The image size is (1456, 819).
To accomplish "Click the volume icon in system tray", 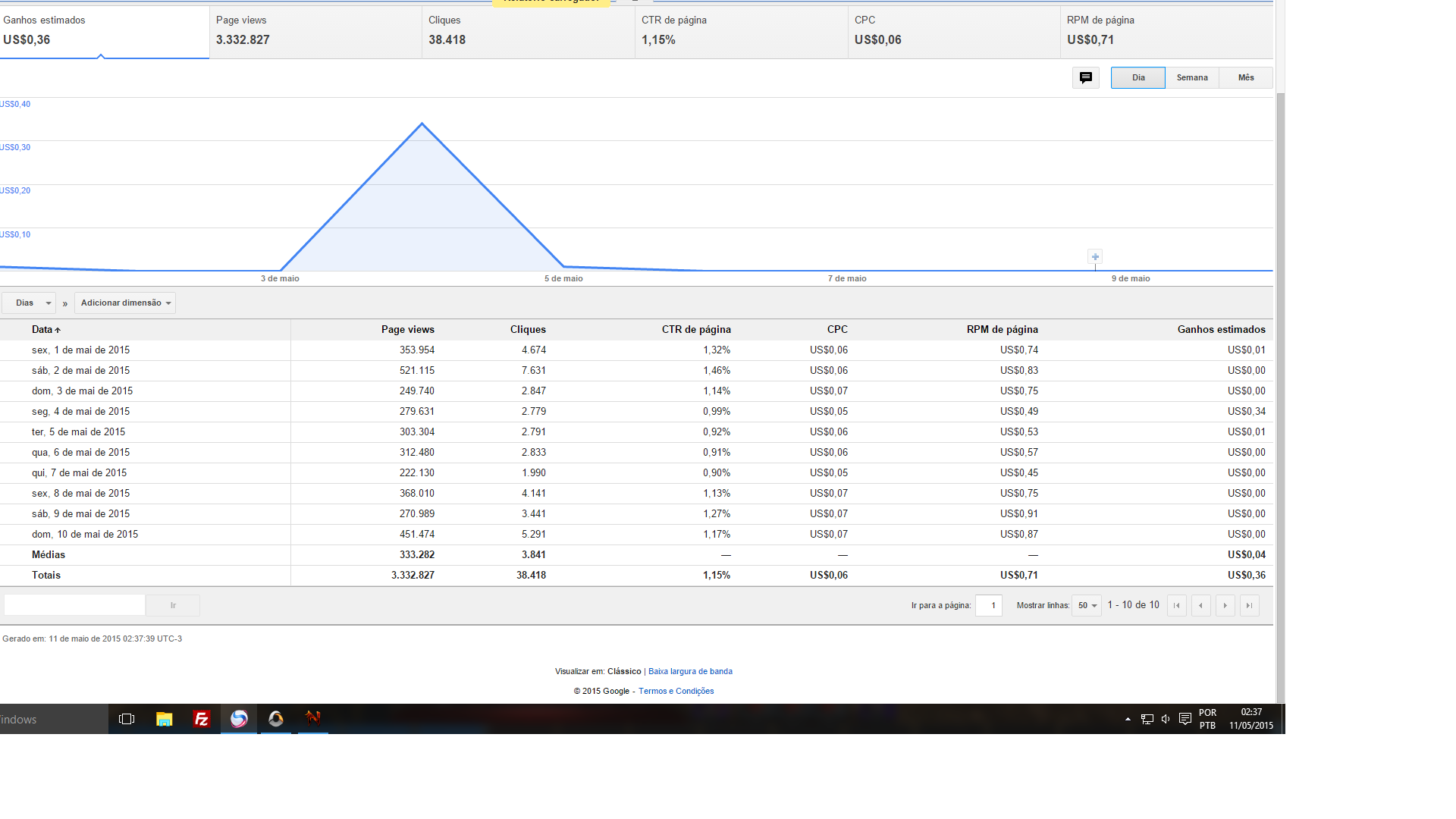I will tap(1166, 719).
